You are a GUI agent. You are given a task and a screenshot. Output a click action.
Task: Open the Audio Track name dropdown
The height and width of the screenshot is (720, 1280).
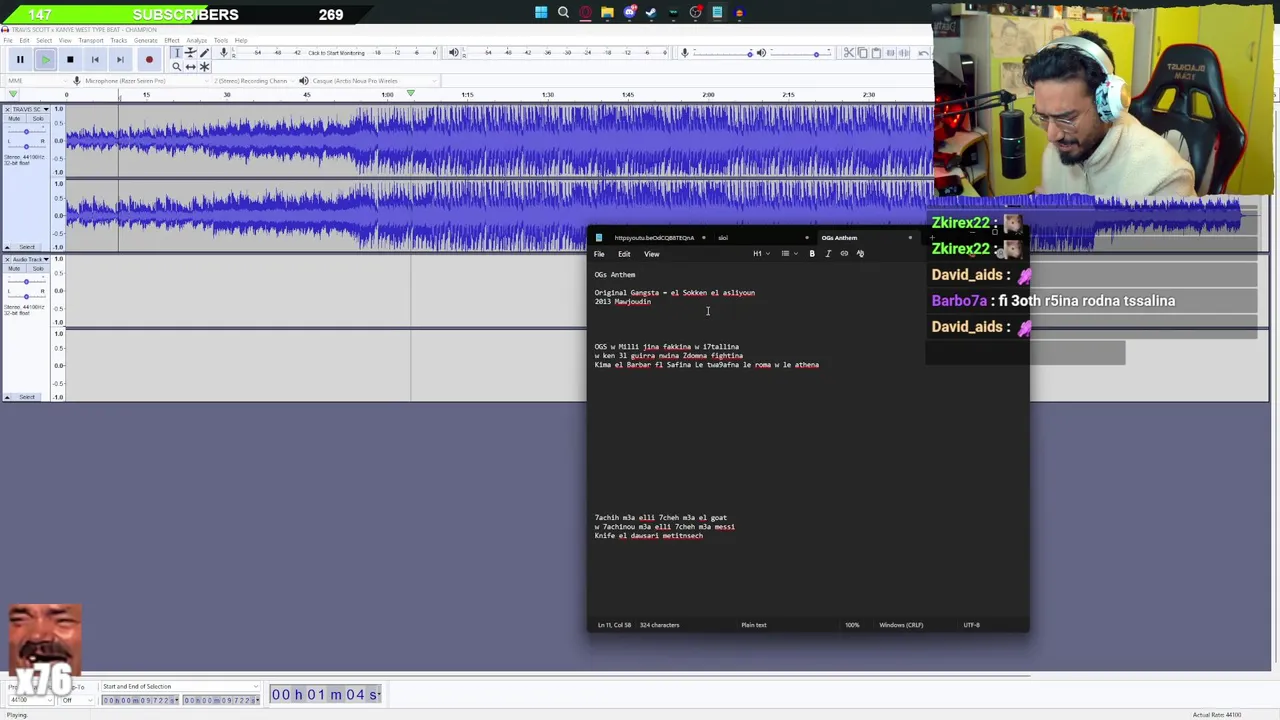point(31,259)
